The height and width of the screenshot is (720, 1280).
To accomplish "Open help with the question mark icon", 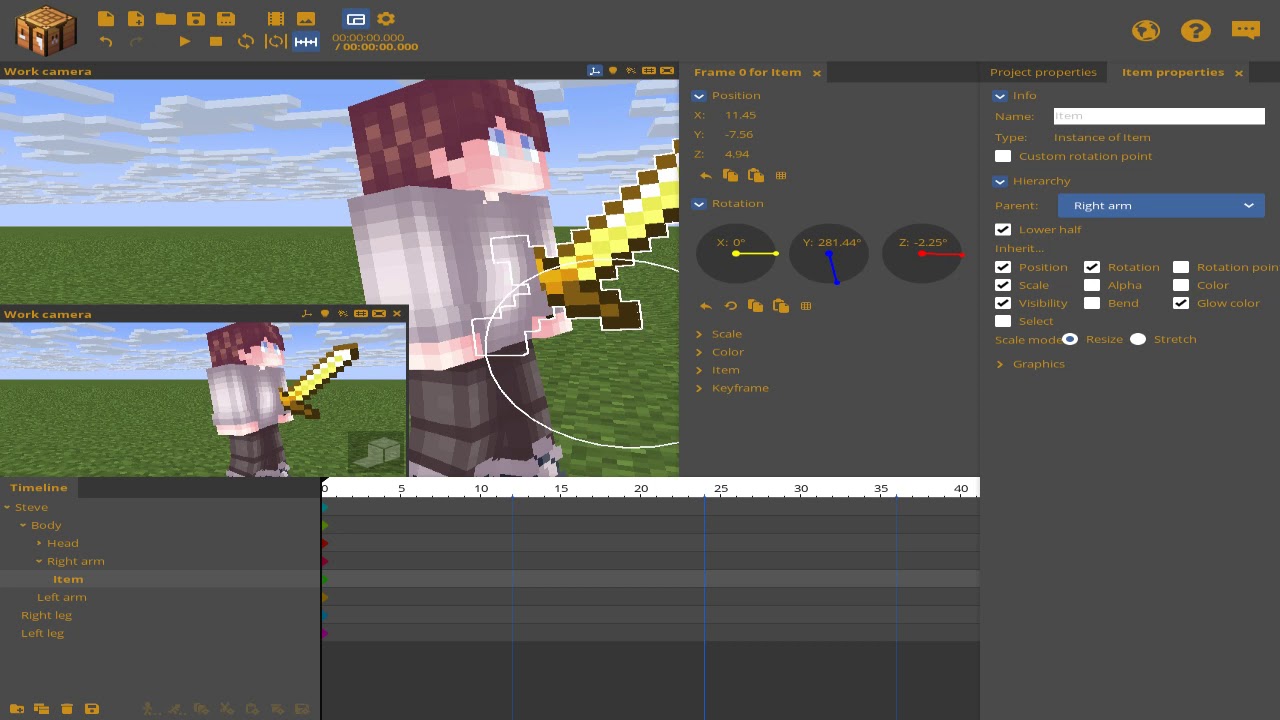I will point(1196,30).
